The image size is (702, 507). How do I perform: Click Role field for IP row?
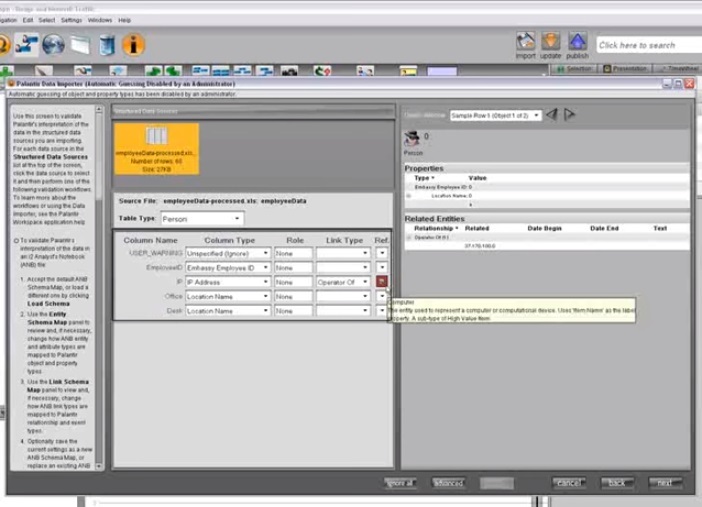click(293, 282)
